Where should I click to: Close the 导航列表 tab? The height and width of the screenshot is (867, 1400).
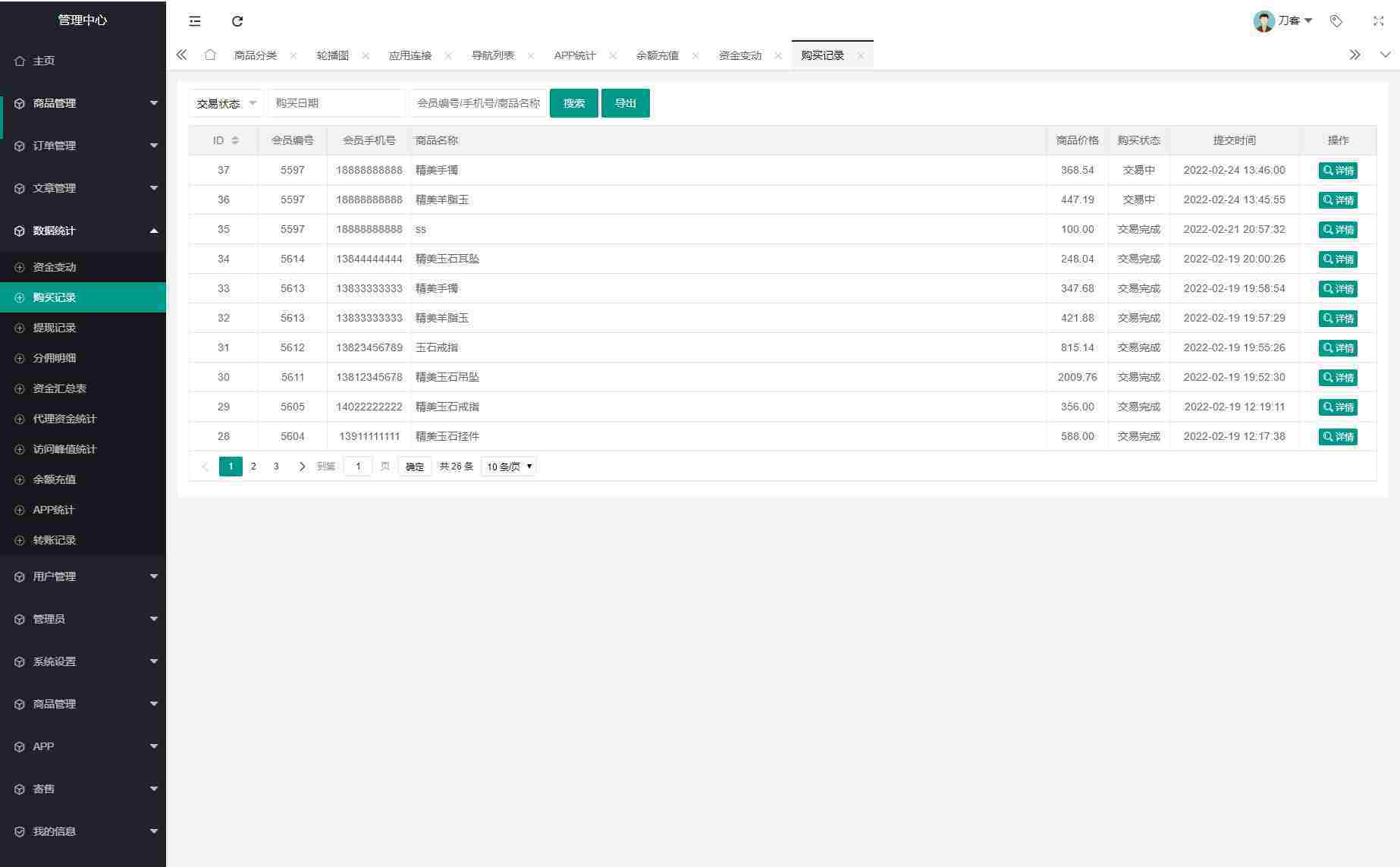pyautogui.click(x=531, y=55)
